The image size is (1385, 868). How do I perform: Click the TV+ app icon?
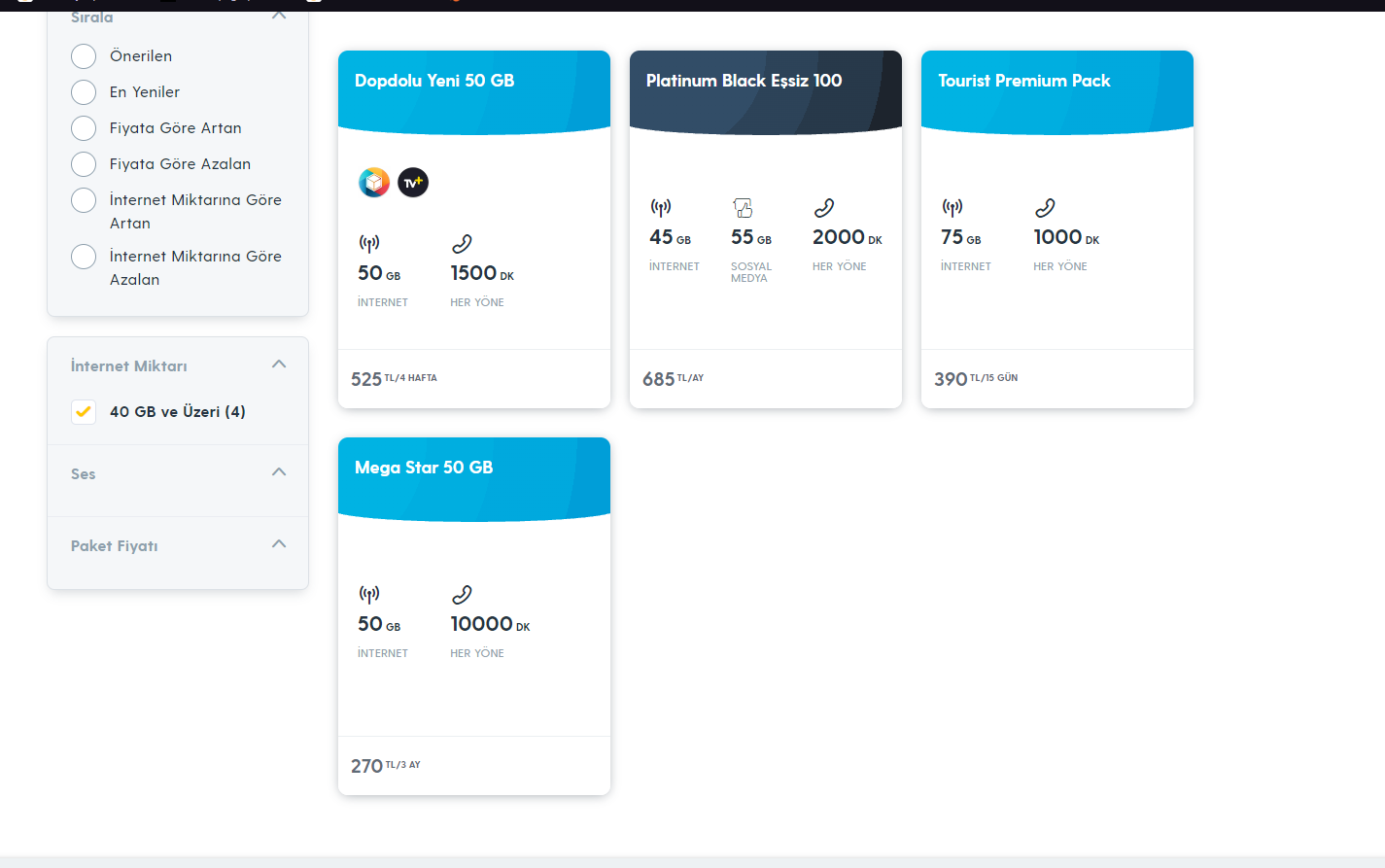pos(413,182)
